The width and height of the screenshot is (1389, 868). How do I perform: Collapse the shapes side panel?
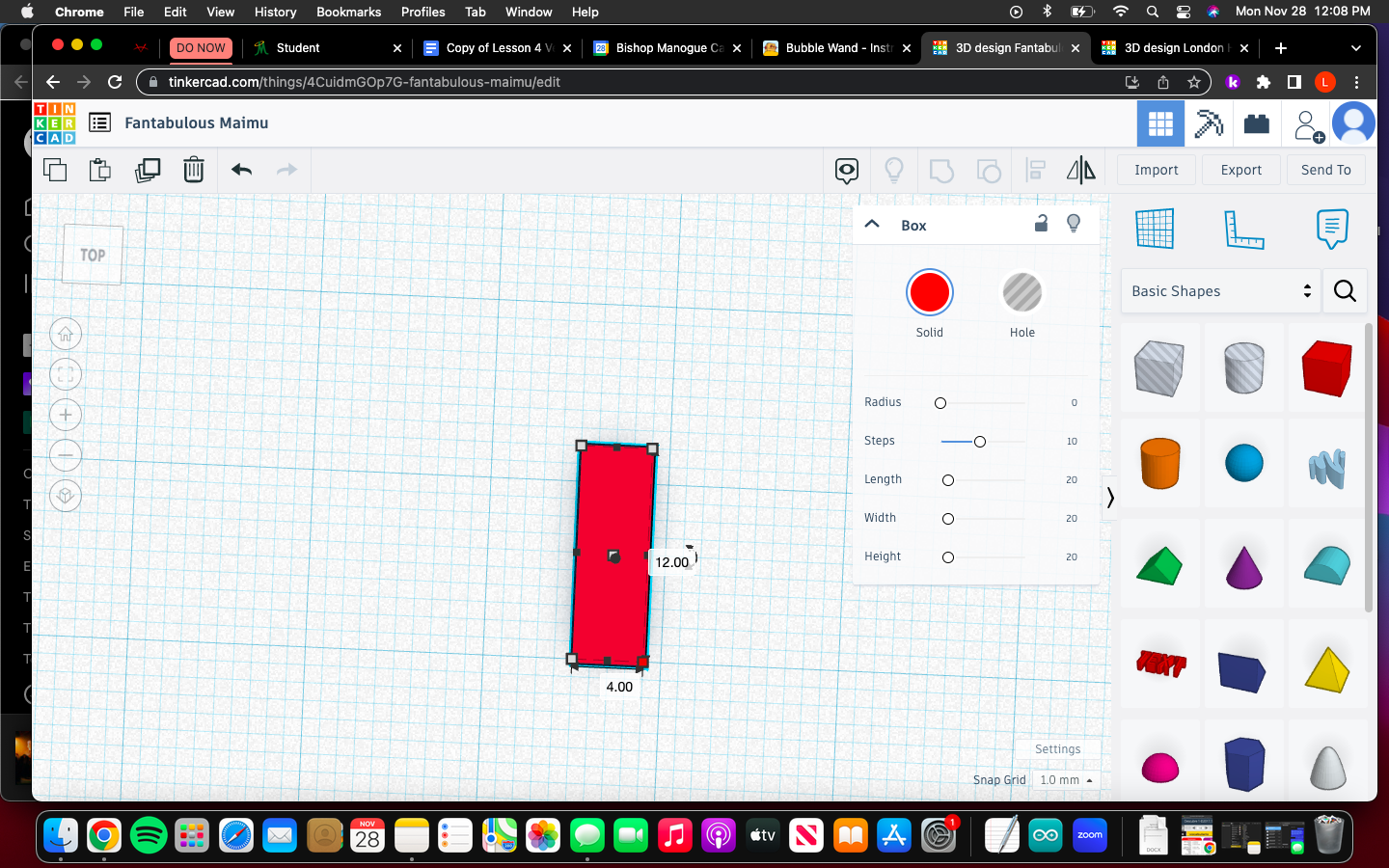pos(1110,497)
